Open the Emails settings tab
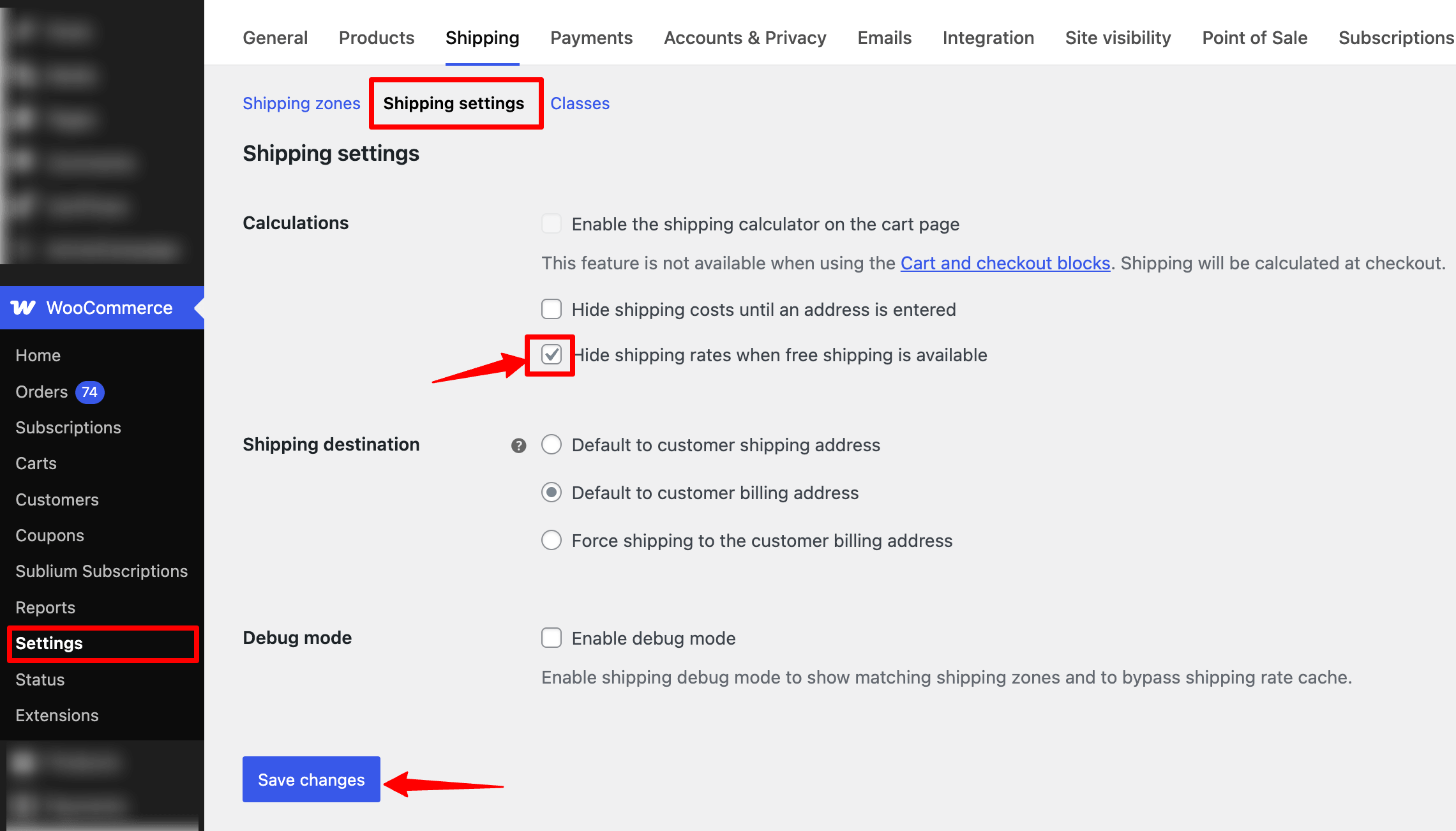Image resolution: width=1456 pixels, height=831 pixels. pyautogui.click(x=884, y=38)
